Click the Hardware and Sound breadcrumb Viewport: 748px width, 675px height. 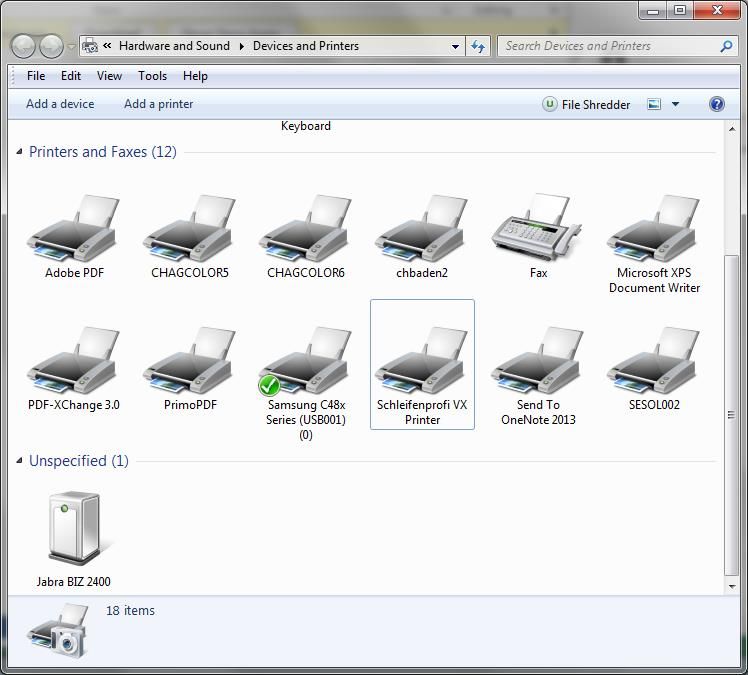(174, 46)
